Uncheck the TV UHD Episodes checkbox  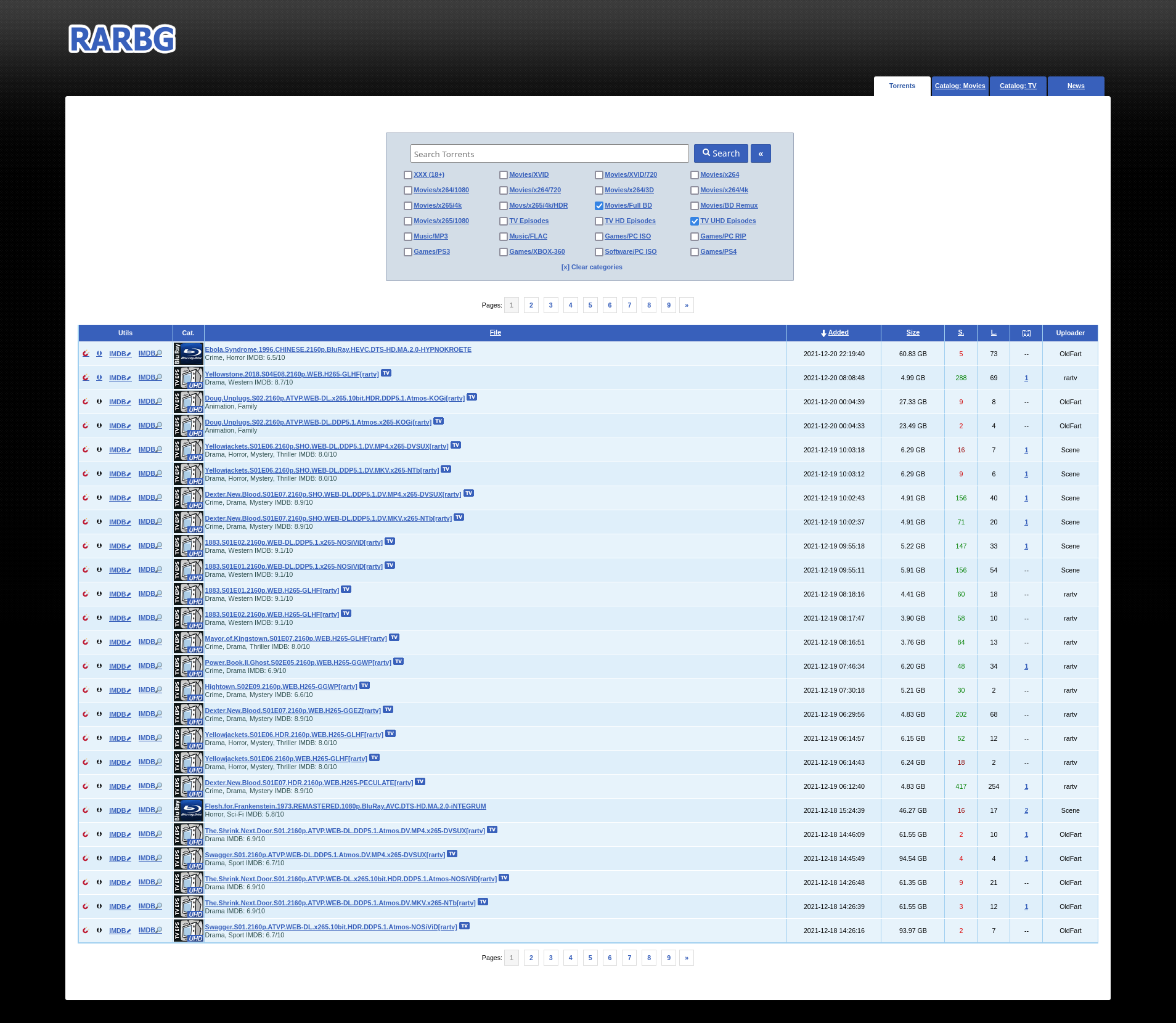694,221
